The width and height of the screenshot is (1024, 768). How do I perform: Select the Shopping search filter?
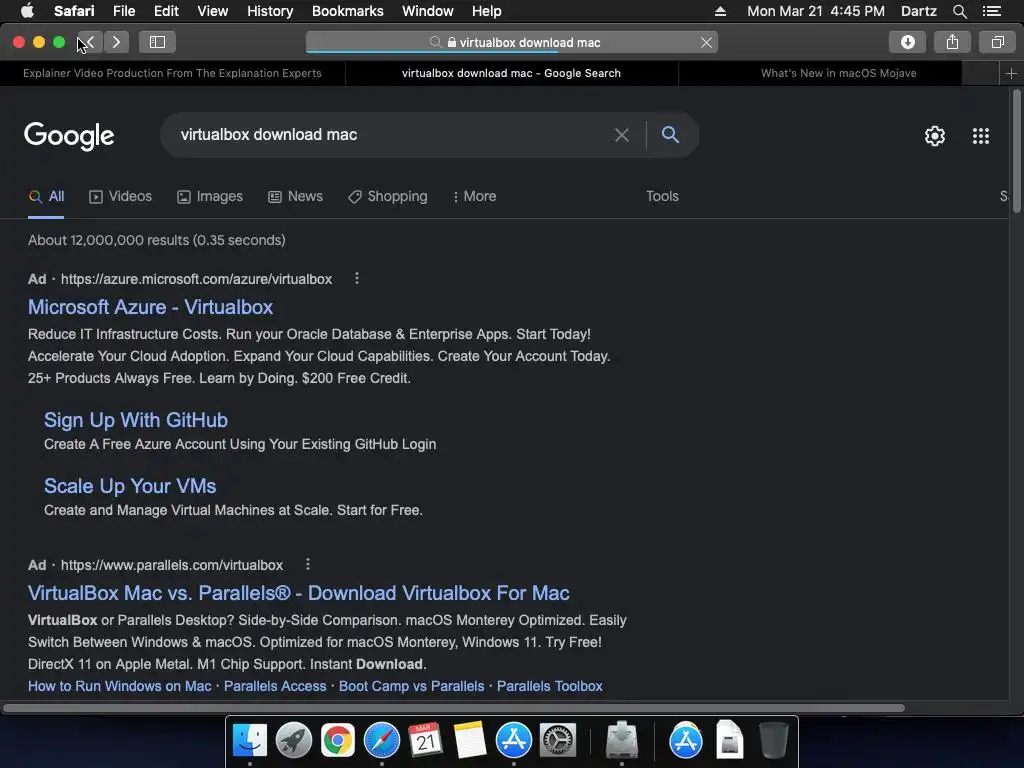pyautogui.click(x=388, y=197)
